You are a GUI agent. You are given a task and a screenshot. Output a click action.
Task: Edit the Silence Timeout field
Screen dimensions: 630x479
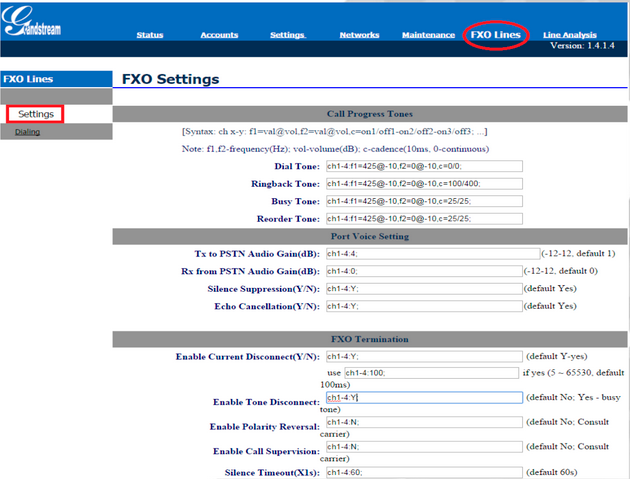[x=423, y=472]
